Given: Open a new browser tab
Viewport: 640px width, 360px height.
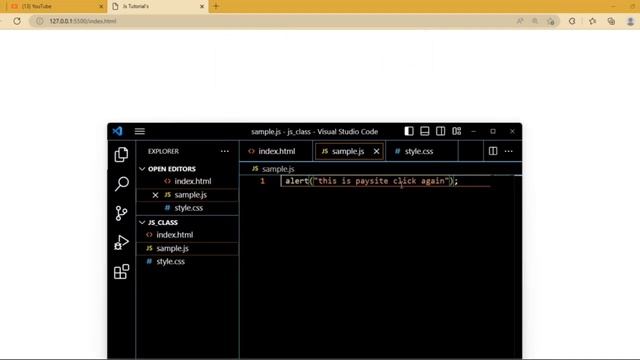Looking at the screenshot, I should (x=216, y=6).
